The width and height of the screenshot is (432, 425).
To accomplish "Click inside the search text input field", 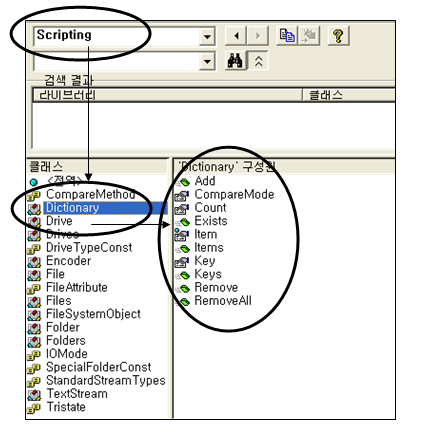I will click(117, 61).
